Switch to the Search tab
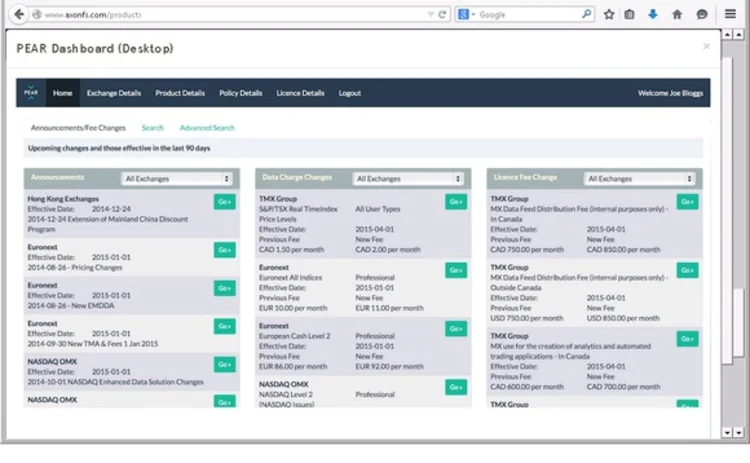 (x=153, y=128)
